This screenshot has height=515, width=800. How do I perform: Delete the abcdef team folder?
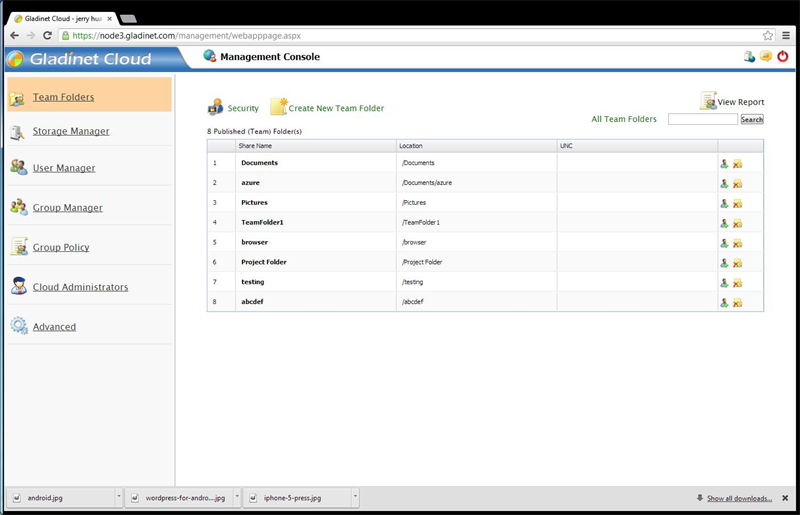pyautogui.click(x=737, y=303)
